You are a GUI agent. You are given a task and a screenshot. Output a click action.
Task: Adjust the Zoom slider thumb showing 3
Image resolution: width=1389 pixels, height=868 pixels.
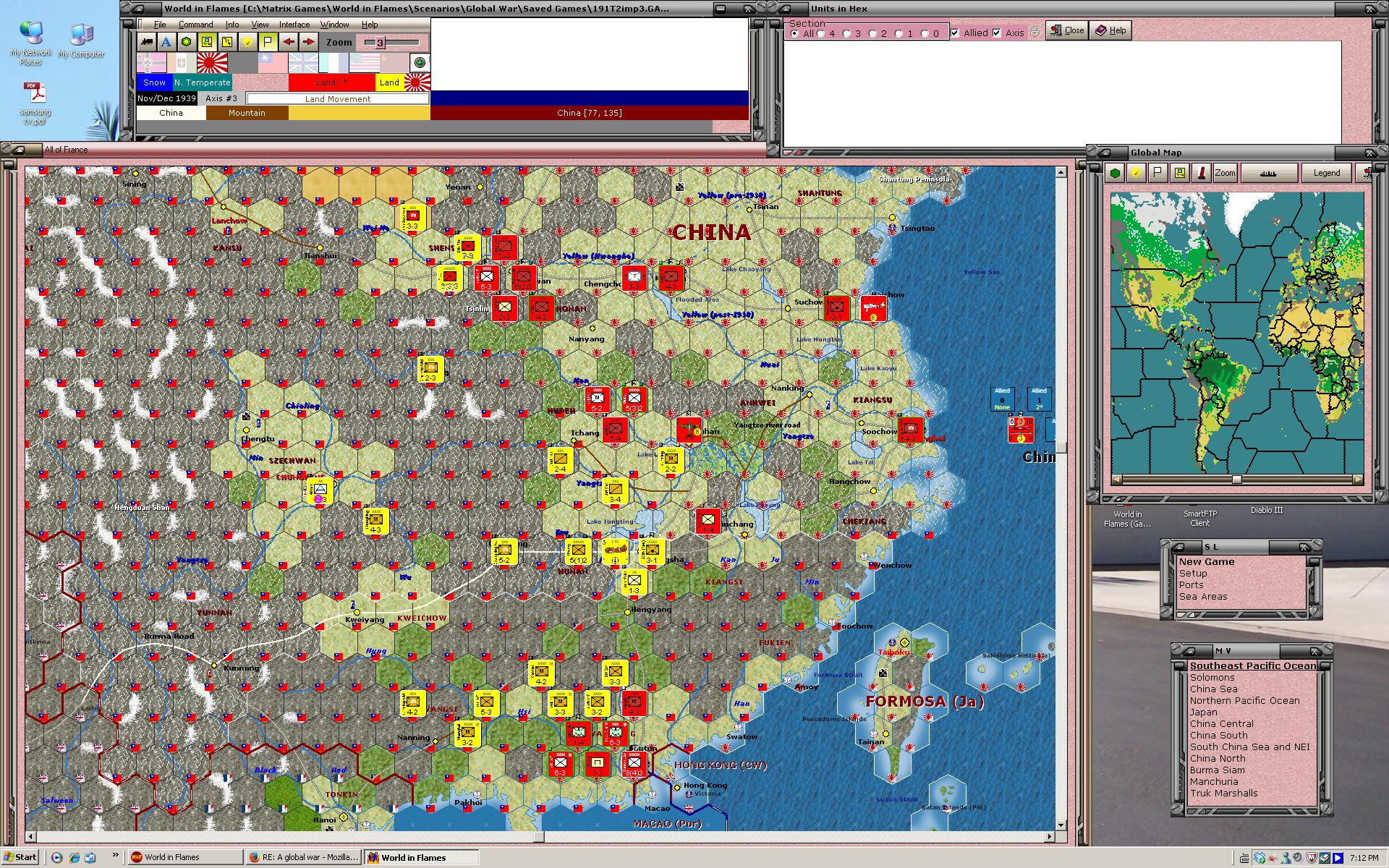pyautogui.click(x=380, y=43)
